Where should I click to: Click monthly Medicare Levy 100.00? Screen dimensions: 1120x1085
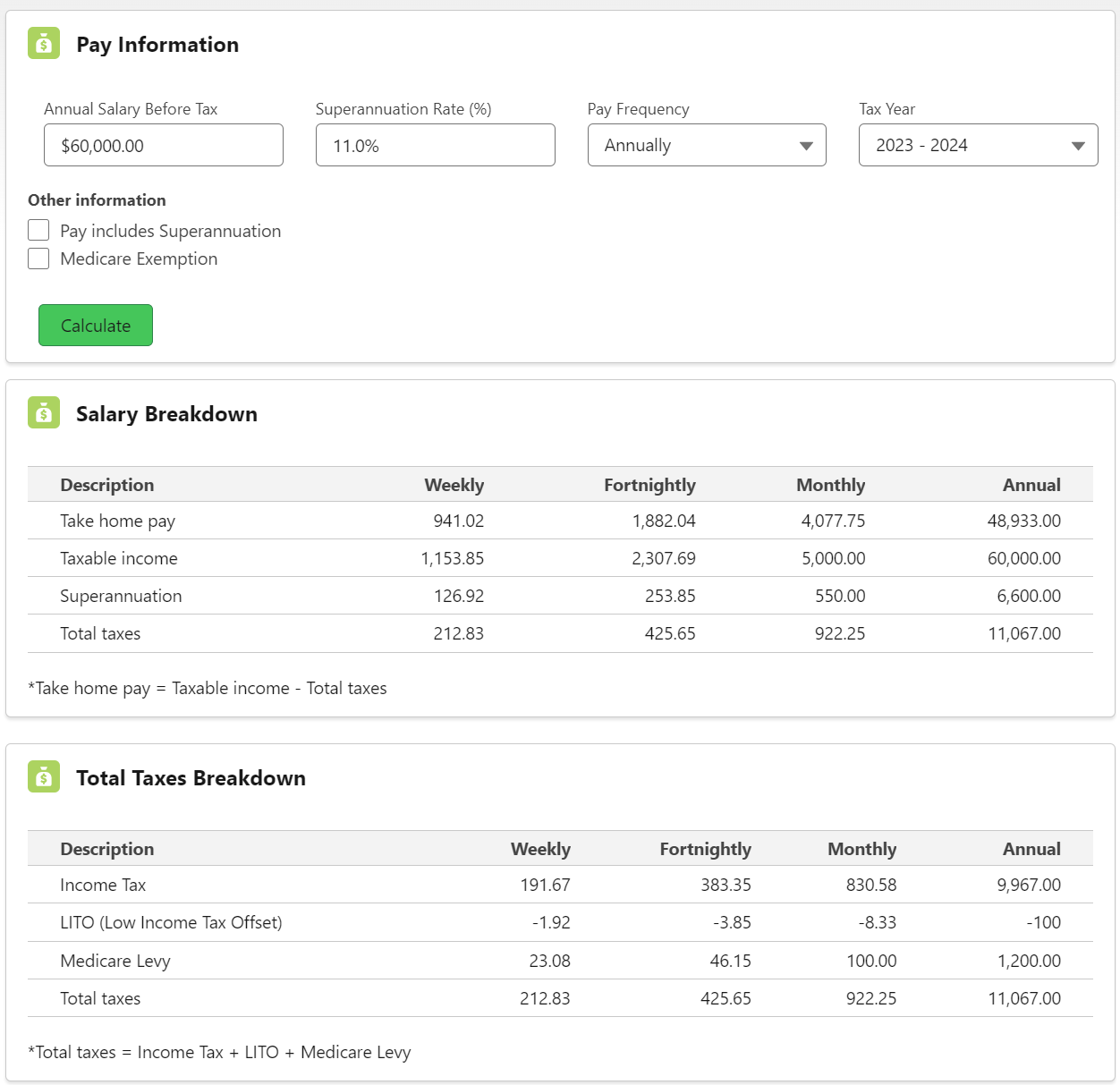point(871,961)
